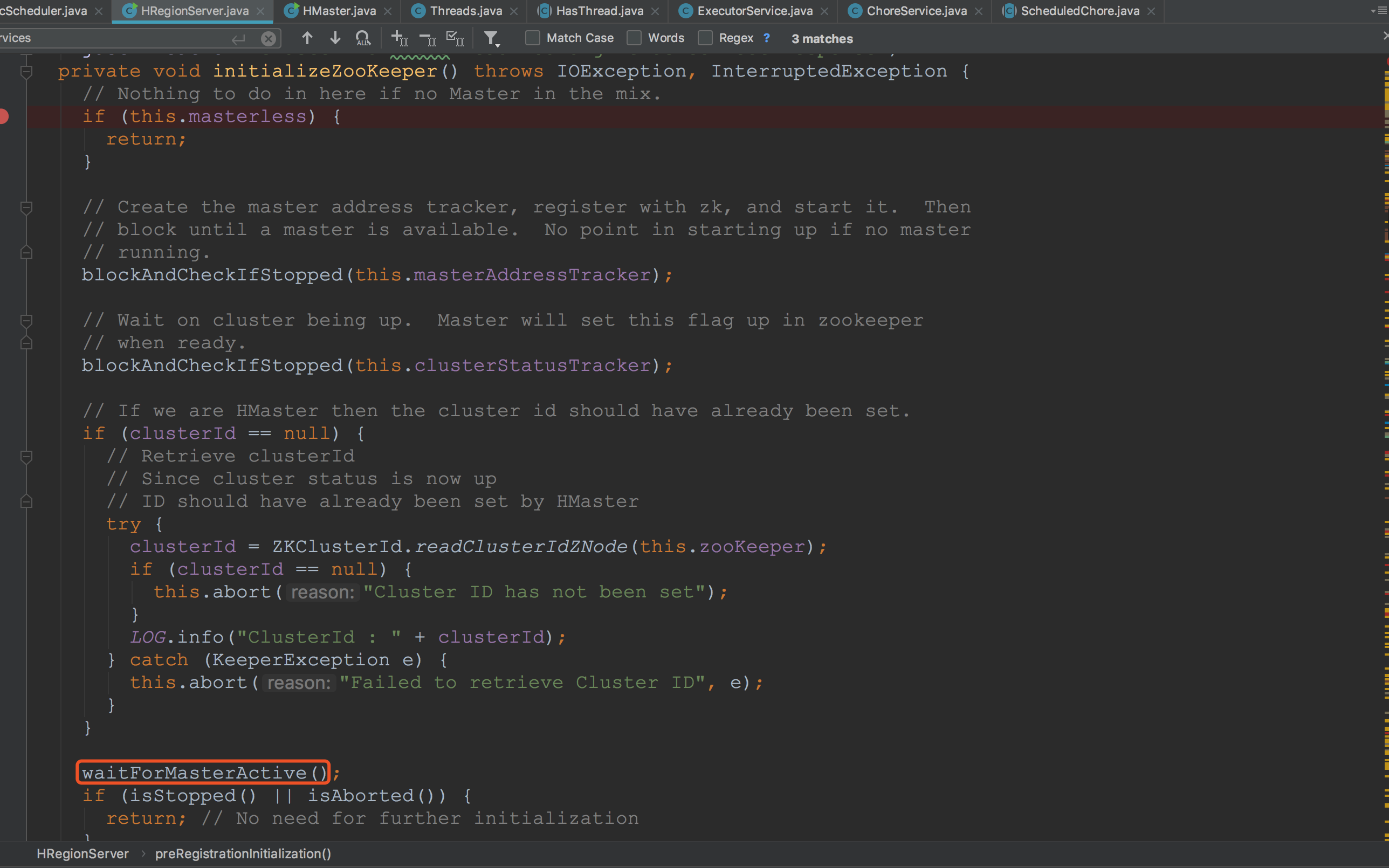Enable the Match Case checkbox
This screenshot has width=1389, height=868.
(x=533, y=38)
